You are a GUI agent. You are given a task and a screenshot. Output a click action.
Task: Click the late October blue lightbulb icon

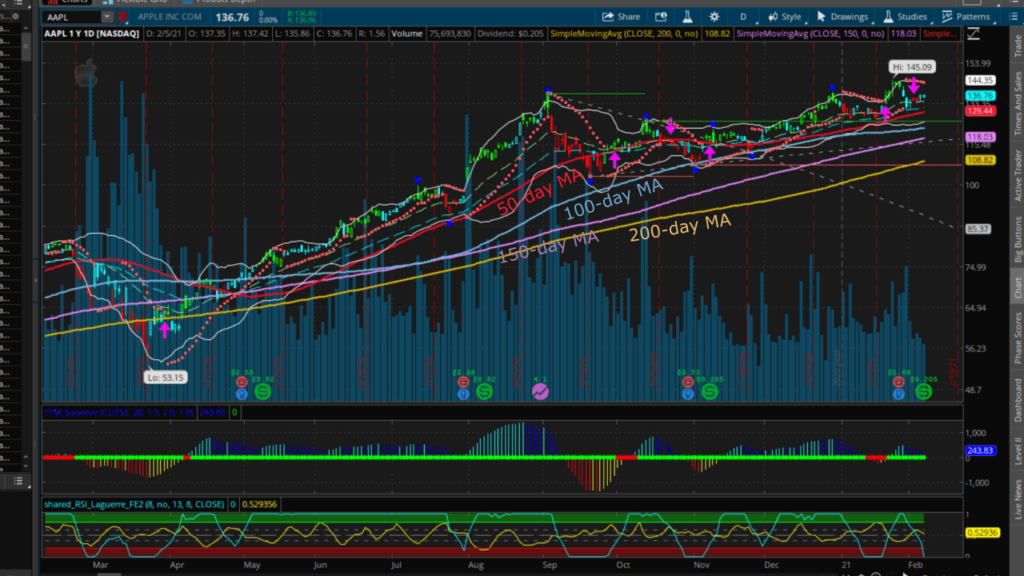tap(687, 394)
